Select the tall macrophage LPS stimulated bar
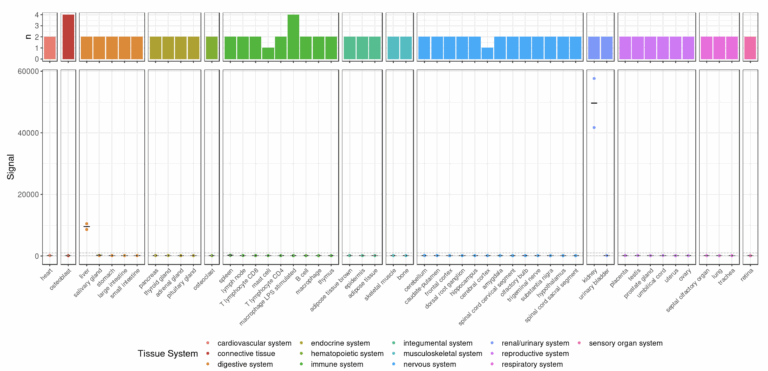Screen dimensions: 768x371 click(x=293, y=37)
